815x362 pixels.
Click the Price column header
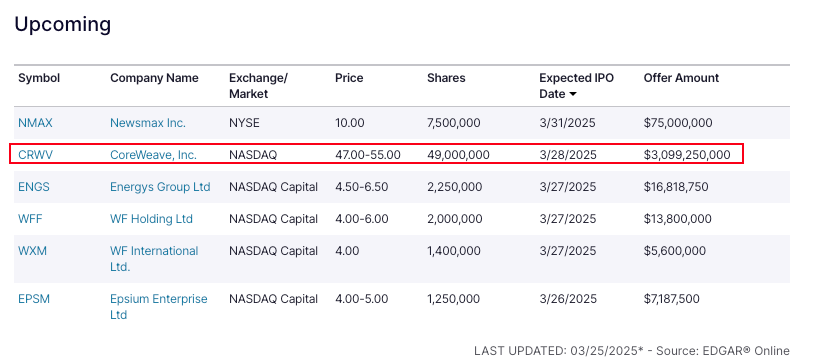(349, 78)
